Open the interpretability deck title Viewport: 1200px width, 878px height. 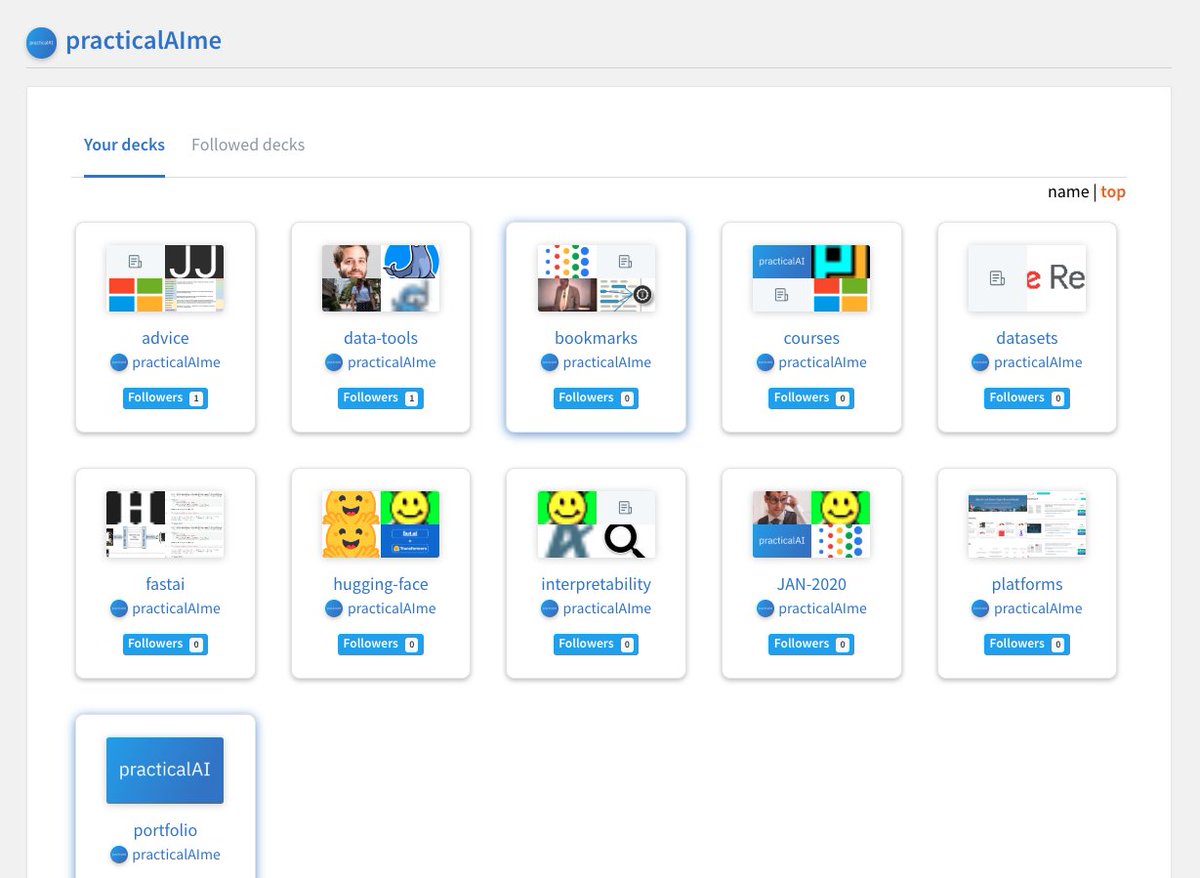pos(596,584)
